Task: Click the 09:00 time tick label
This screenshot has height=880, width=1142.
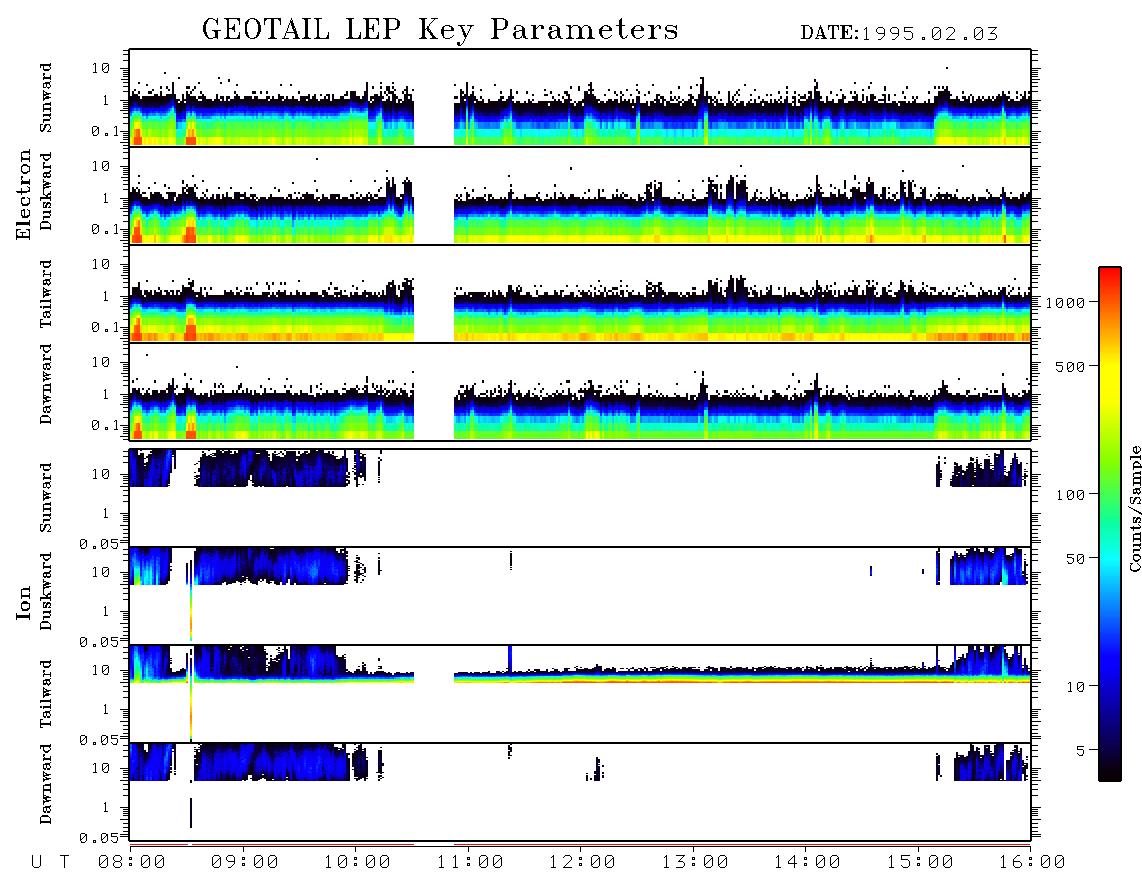Action: pyautogui.click(x=245, y=862)
